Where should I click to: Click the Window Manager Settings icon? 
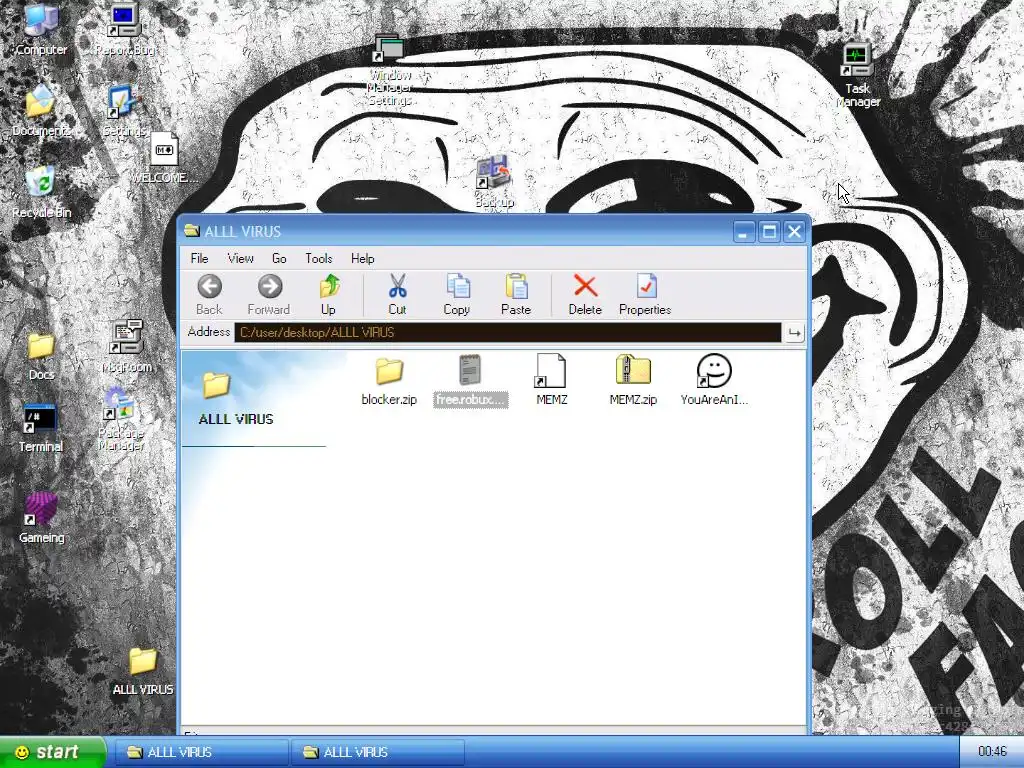pos(389,50)
